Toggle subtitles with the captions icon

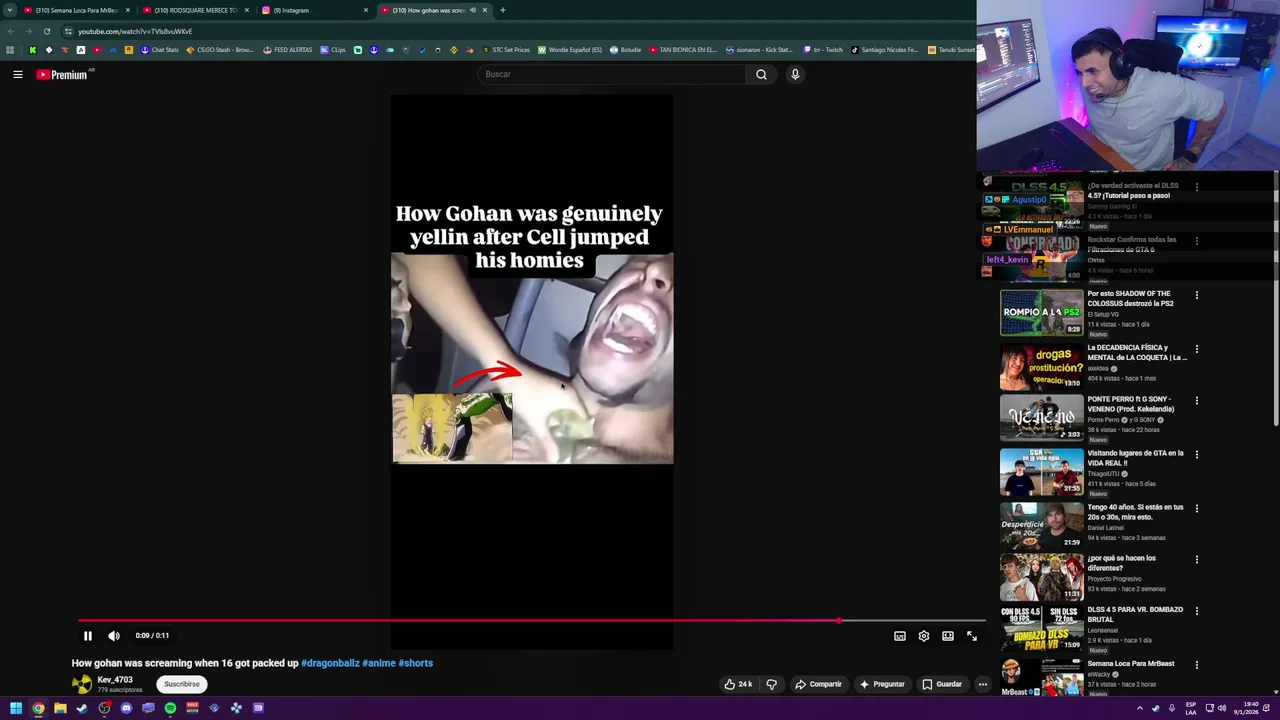click(900, 636)
